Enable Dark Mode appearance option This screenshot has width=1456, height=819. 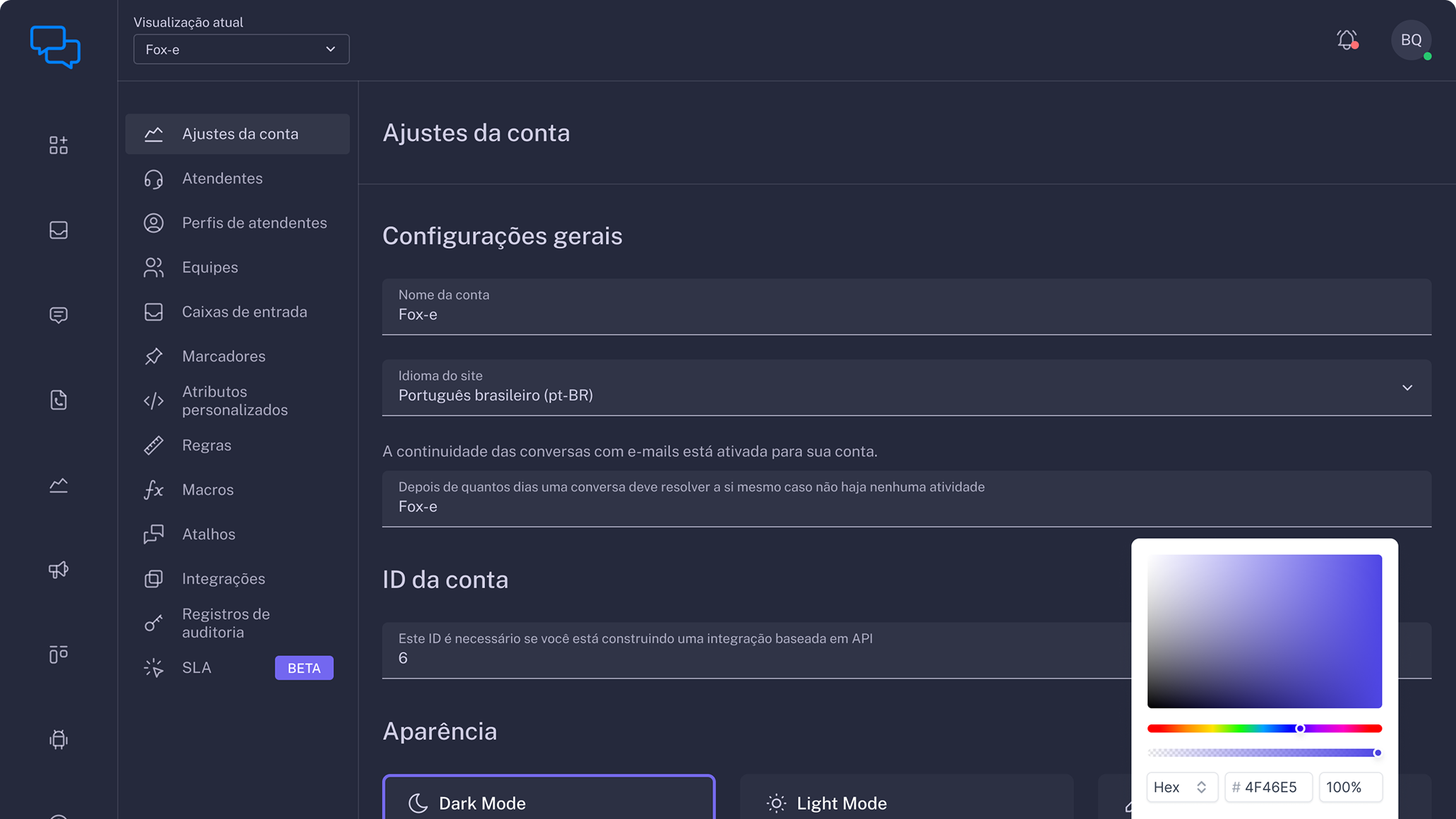click(x=549, y=801)
